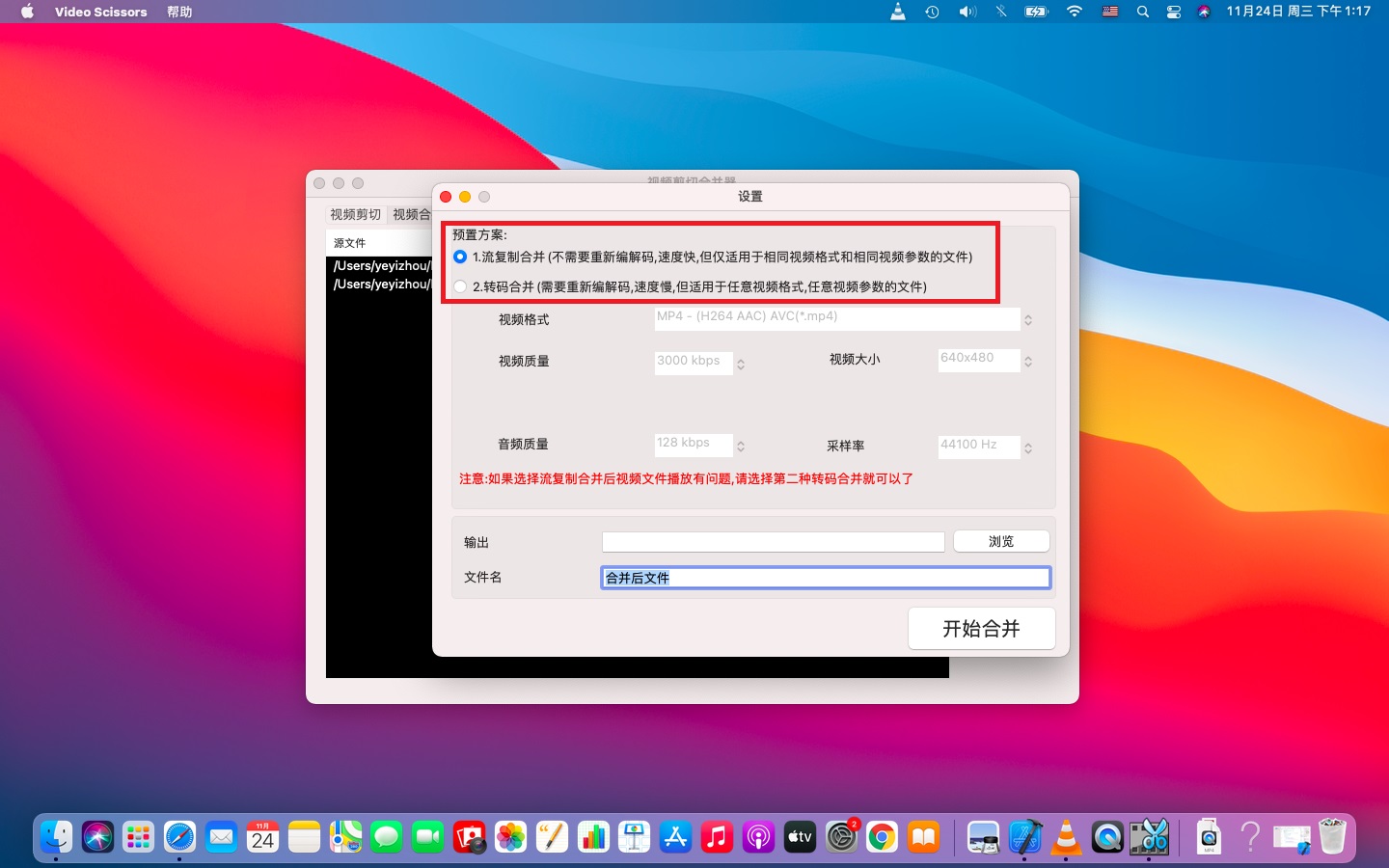Open Keynote from the dock
The height and width of the screenshot is (868, 1389).
[x=635, y=837]
